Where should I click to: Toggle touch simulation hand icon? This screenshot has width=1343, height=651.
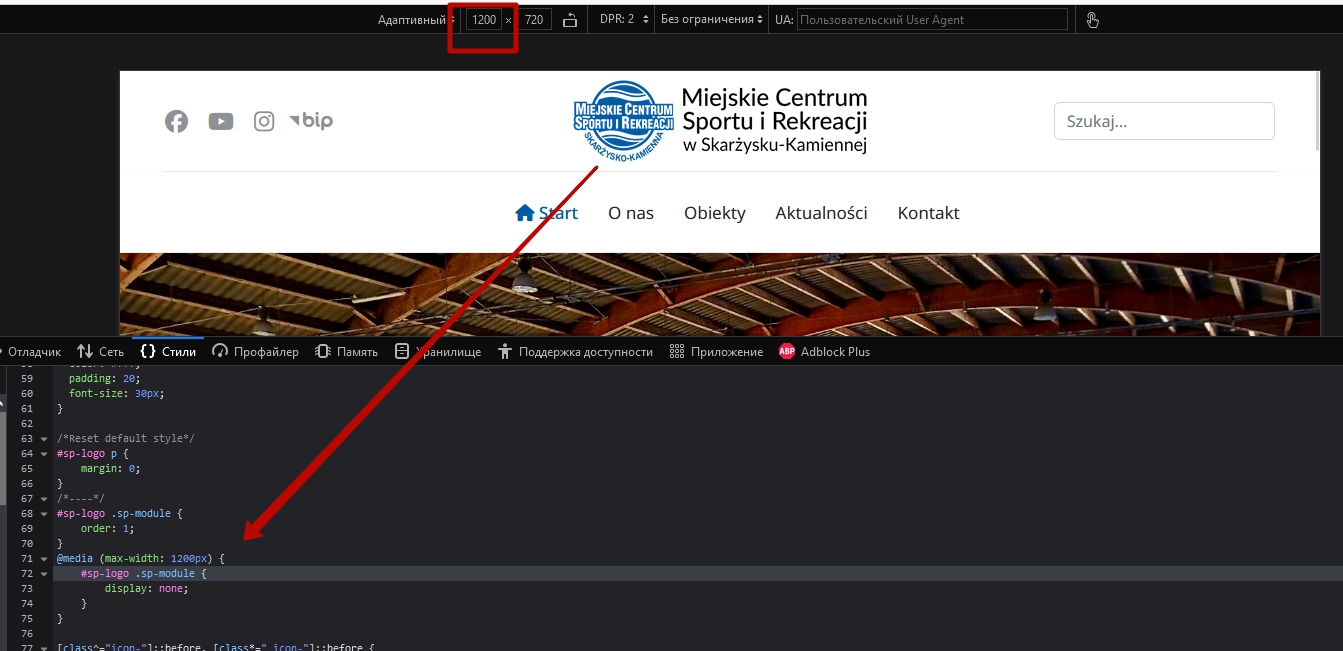point(1092,20)
